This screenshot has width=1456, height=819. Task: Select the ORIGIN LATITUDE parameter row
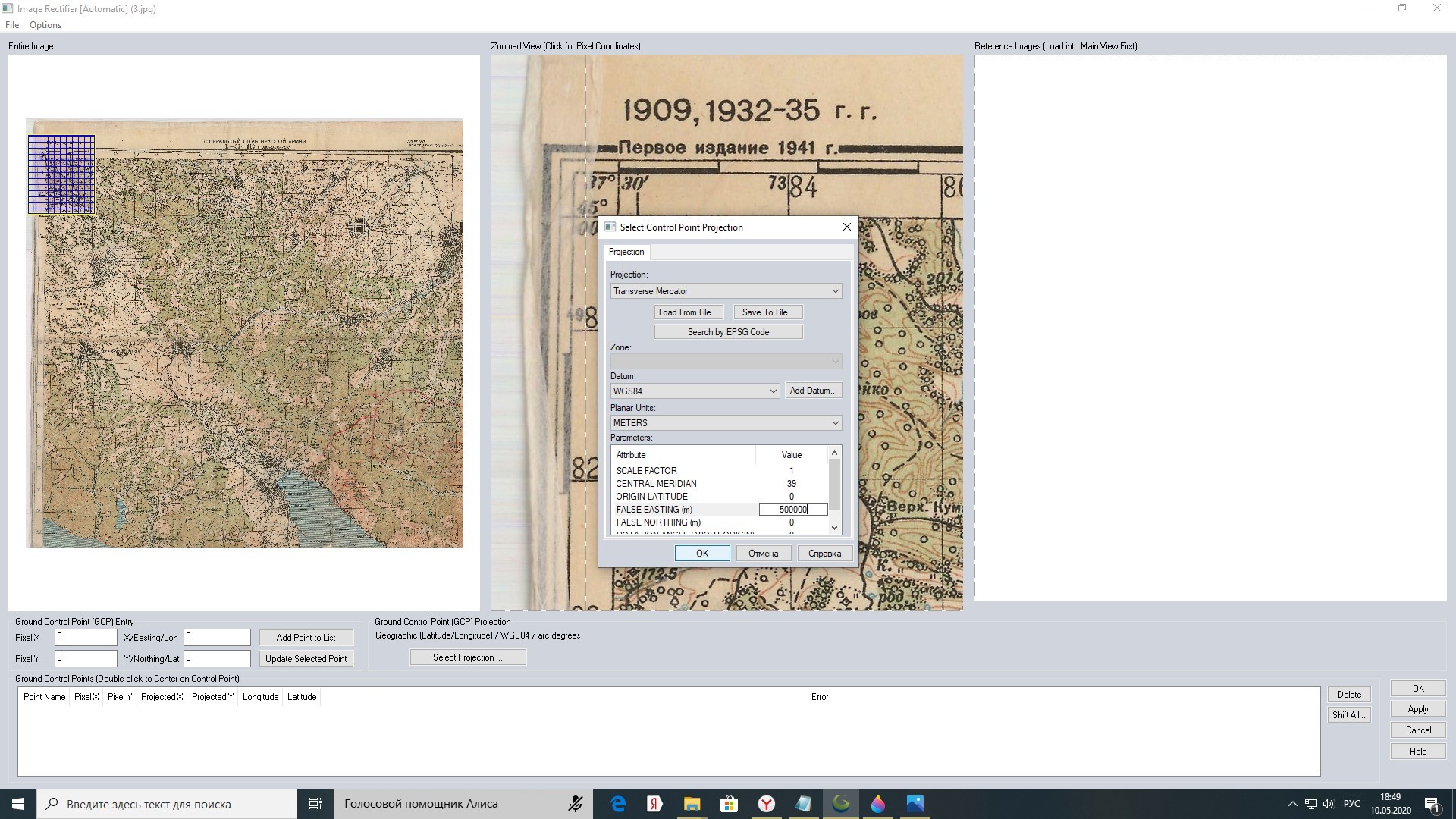pos(720,497)
